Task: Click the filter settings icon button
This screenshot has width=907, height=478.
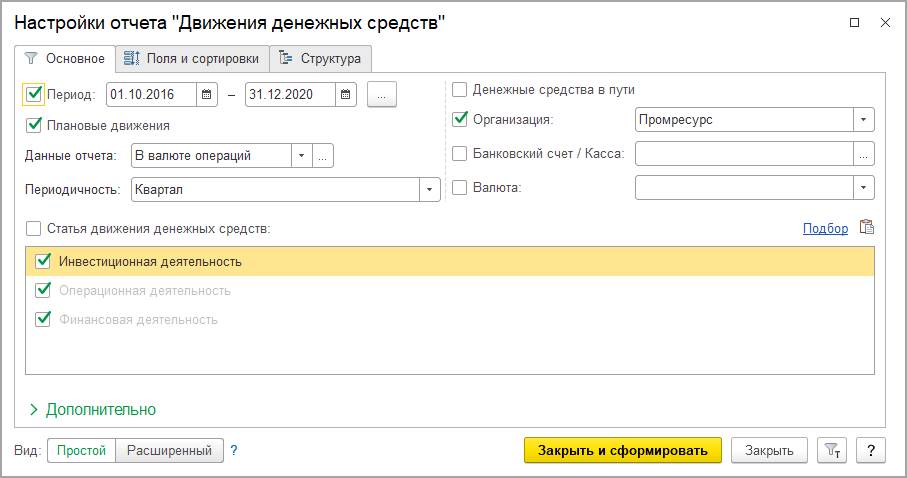Action: [x=830, y=451]
